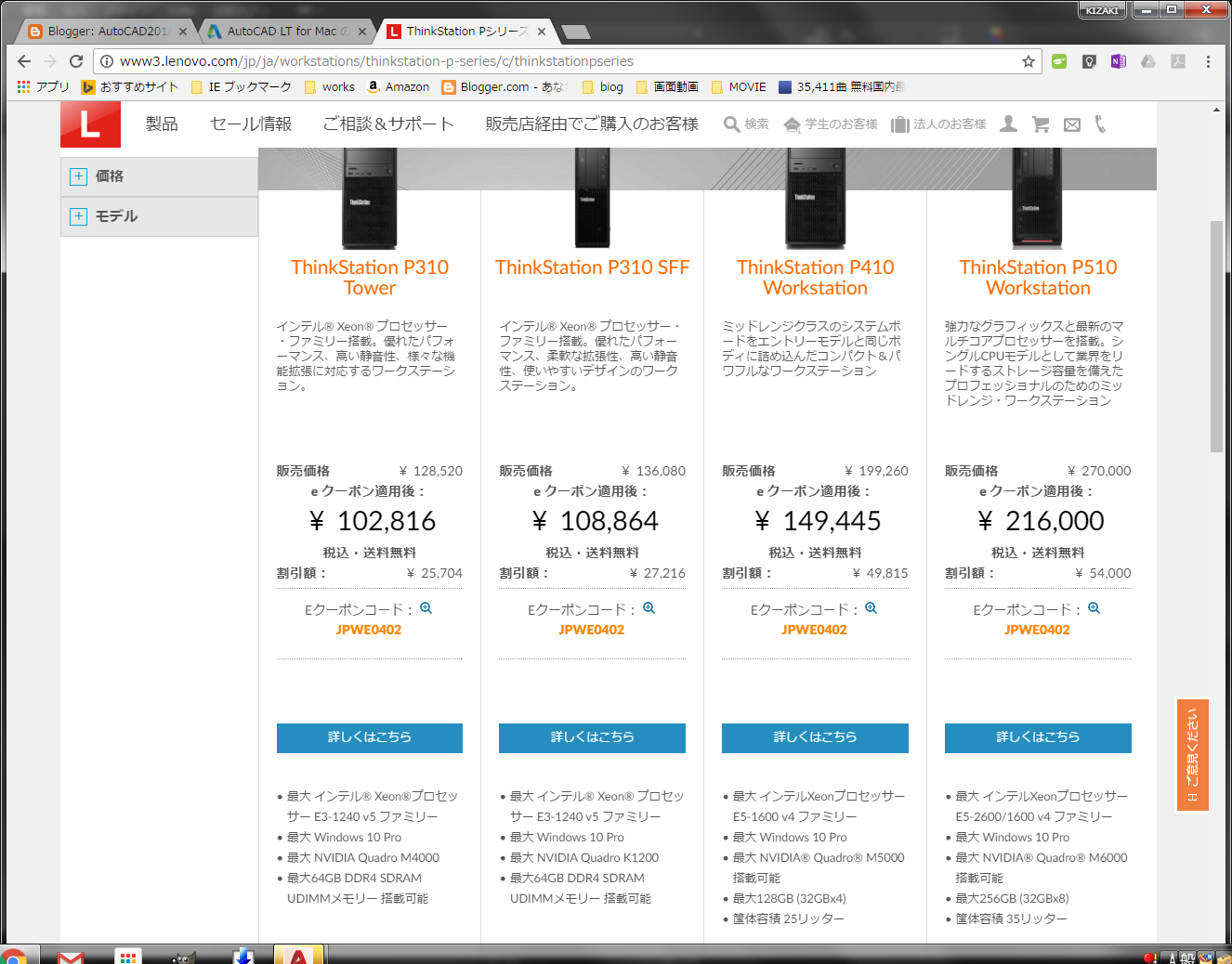The image size is (1232, 964).
Task: Open ご相談＆サポート navigation menu
Action: 388,124
